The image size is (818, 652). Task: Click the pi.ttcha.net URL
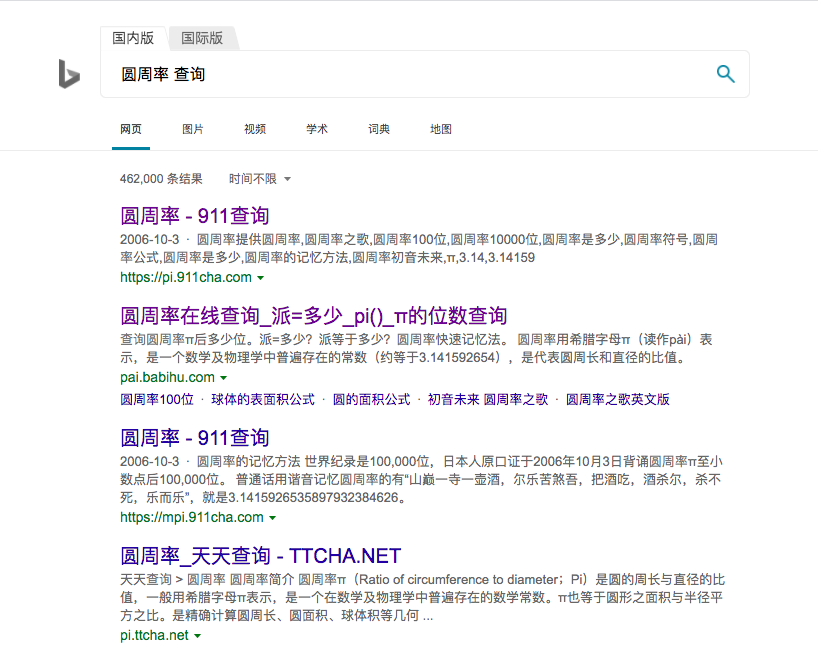coord(154,635)
